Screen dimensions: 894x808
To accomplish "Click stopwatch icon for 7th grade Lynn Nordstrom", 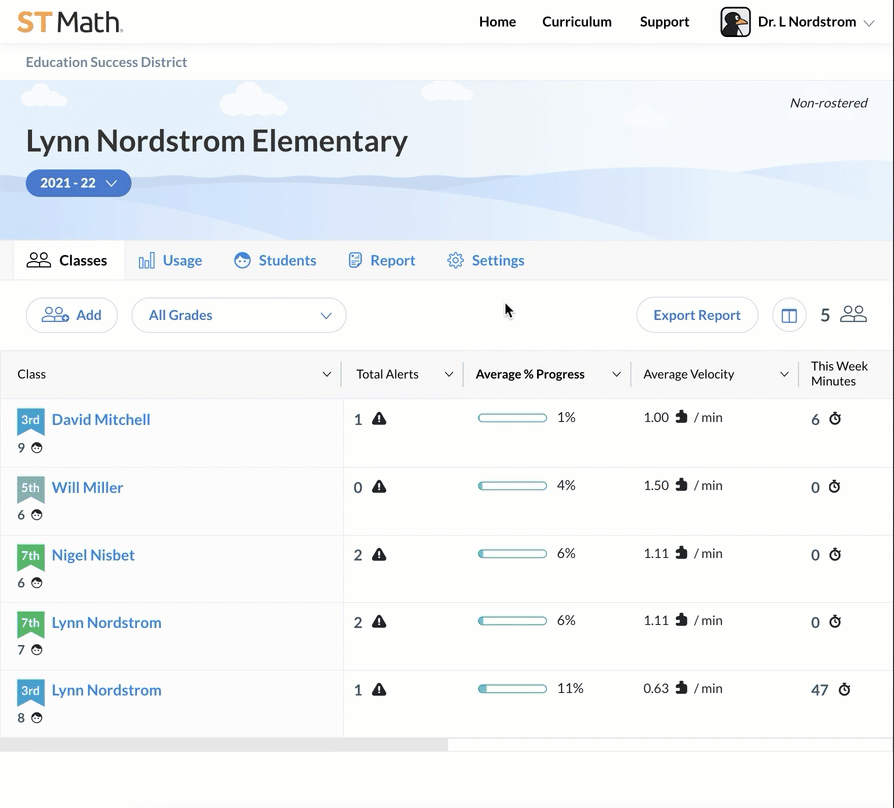I will (x=835, y=622).
